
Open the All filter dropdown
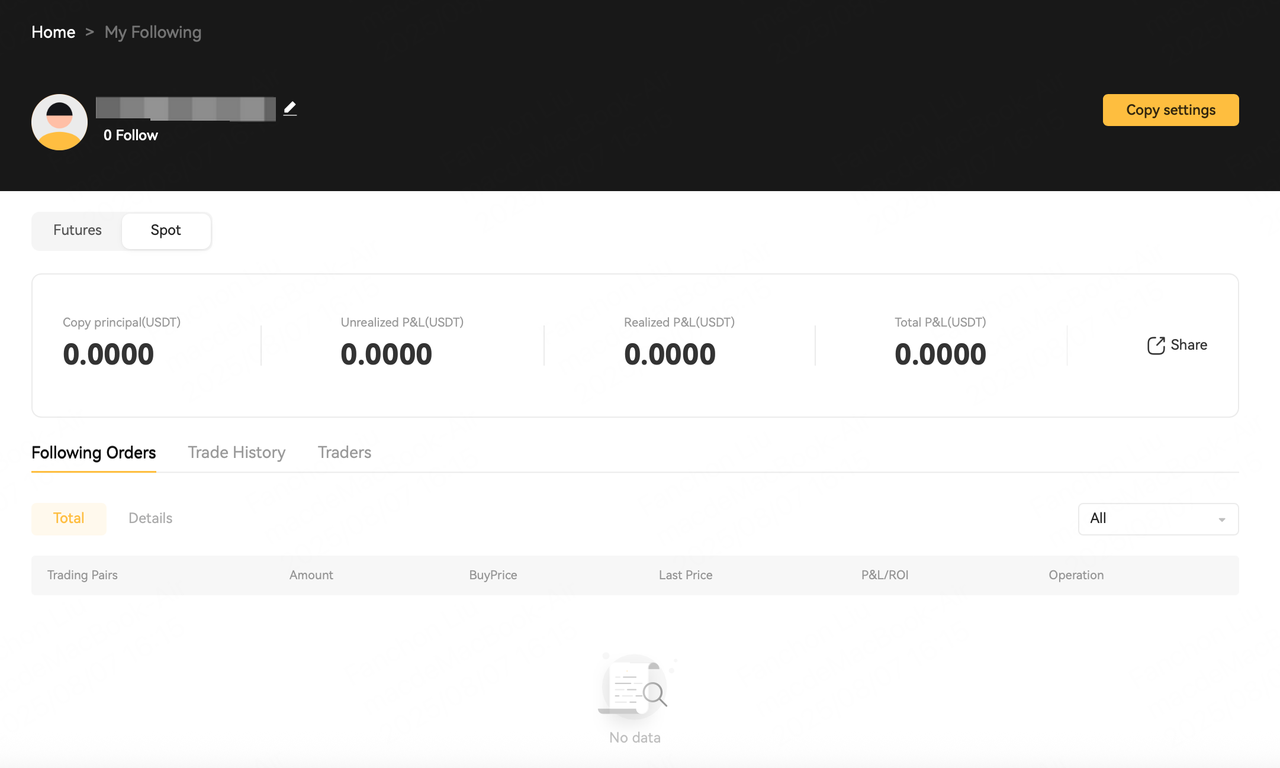pyautogui.click(x=1158, y=519)
